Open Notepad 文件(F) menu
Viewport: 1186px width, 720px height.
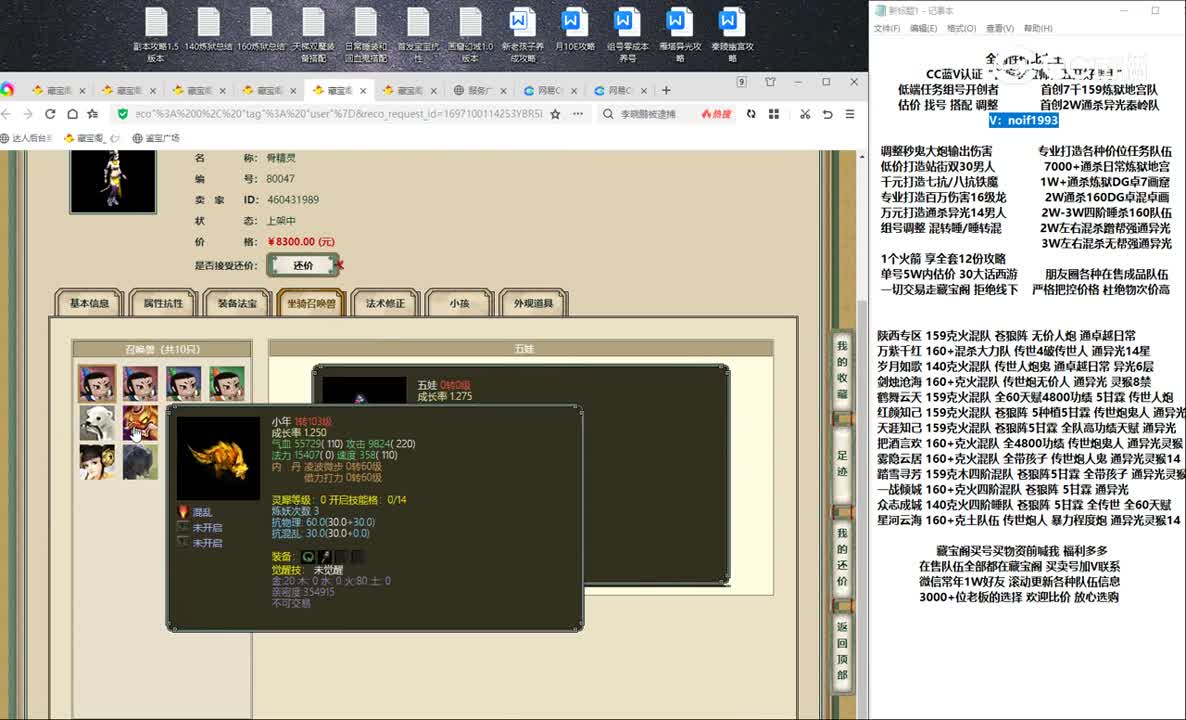pyautogui.click(x=887, y=29)
